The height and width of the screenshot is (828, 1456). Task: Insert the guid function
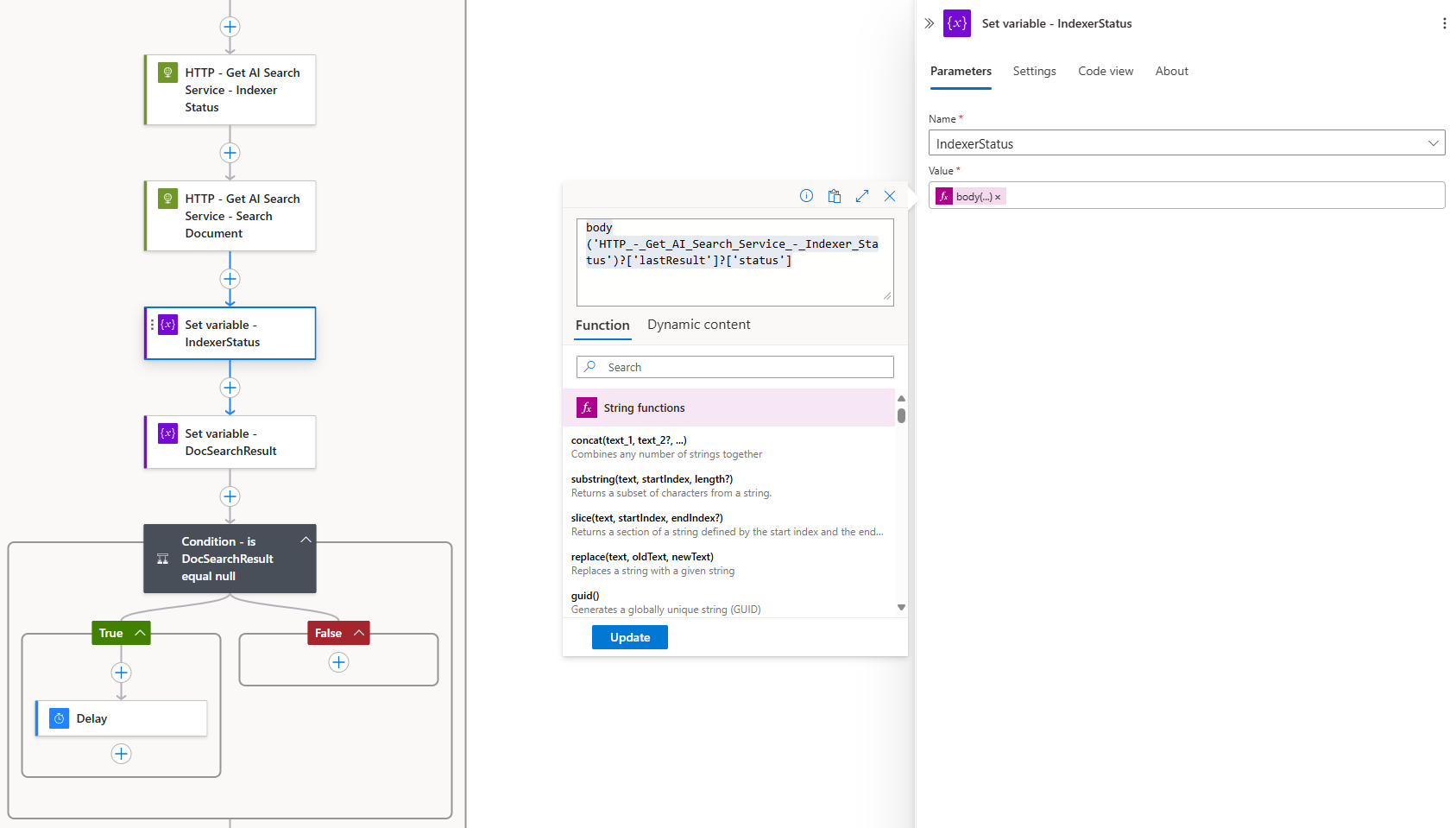tap(728, 603)
